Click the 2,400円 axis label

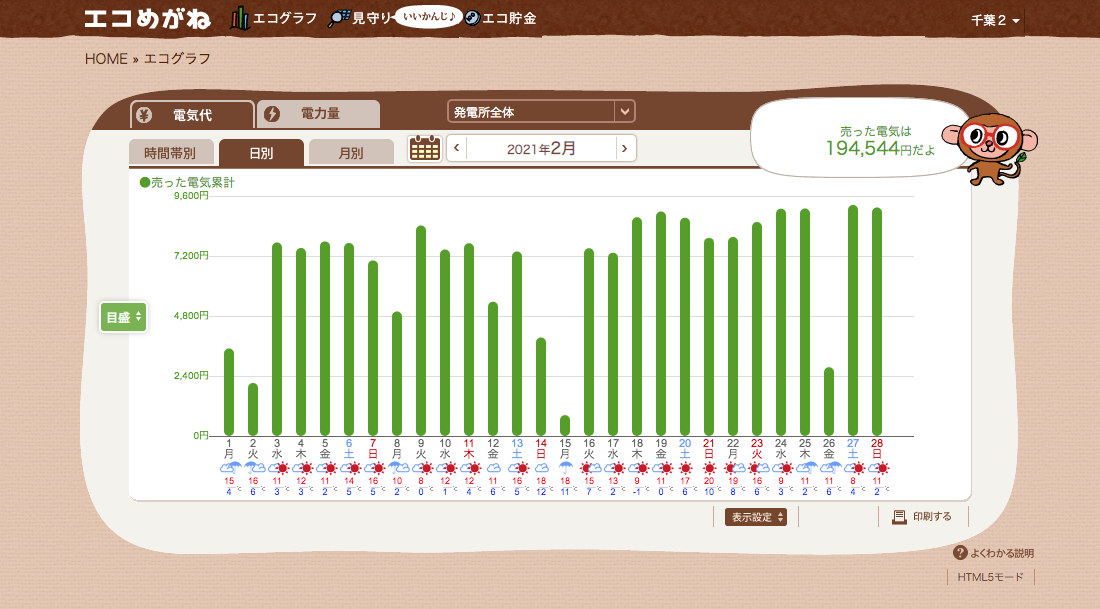[192, 375]
